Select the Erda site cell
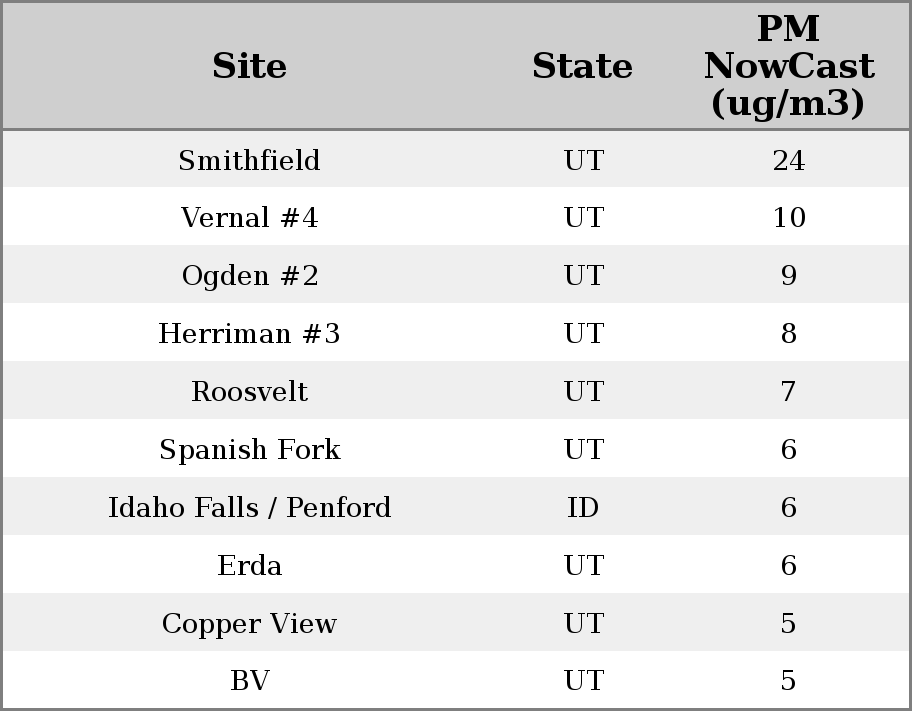 pos(249,566)
